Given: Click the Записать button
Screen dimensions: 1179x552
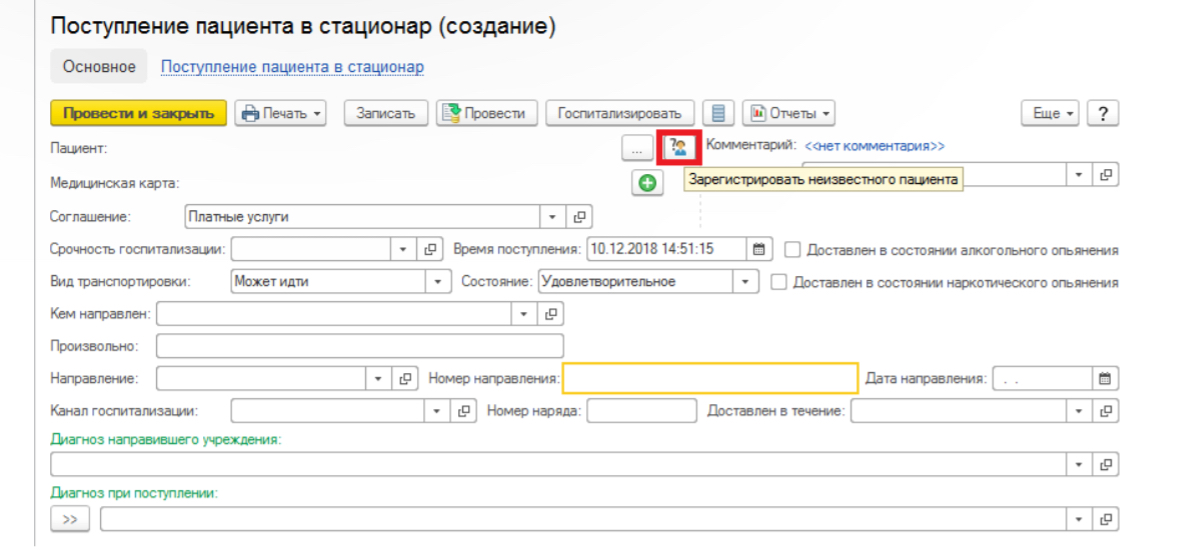Looking at the screenshot, I should (386, 114).
